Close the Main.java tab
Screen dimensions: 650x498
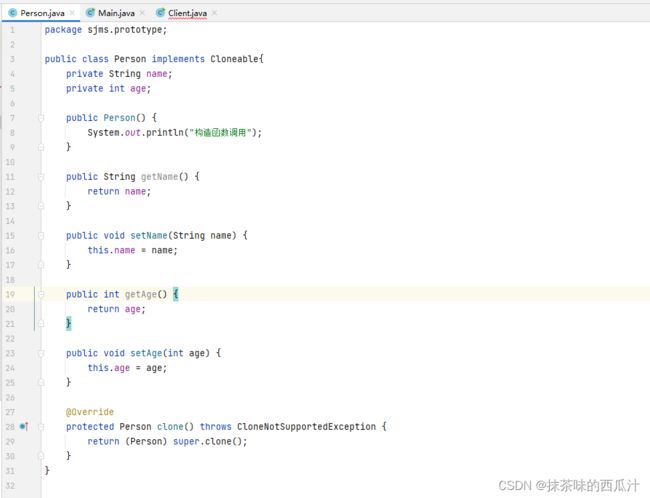142,13
